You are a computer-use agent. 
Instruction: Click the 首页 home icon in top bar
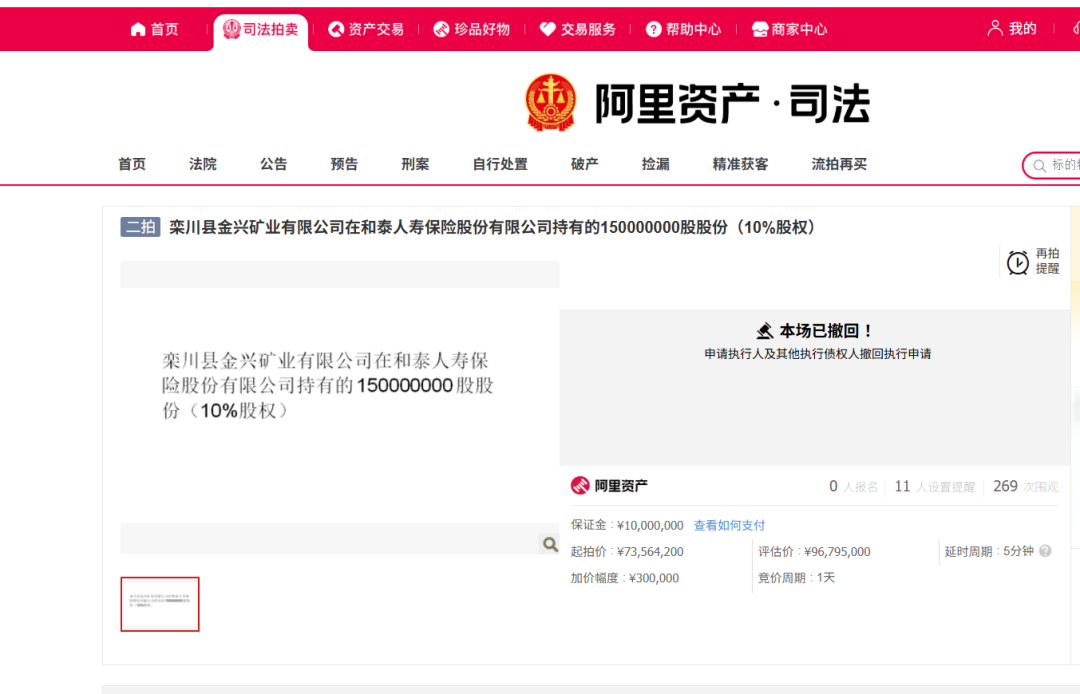pos(137,28)
